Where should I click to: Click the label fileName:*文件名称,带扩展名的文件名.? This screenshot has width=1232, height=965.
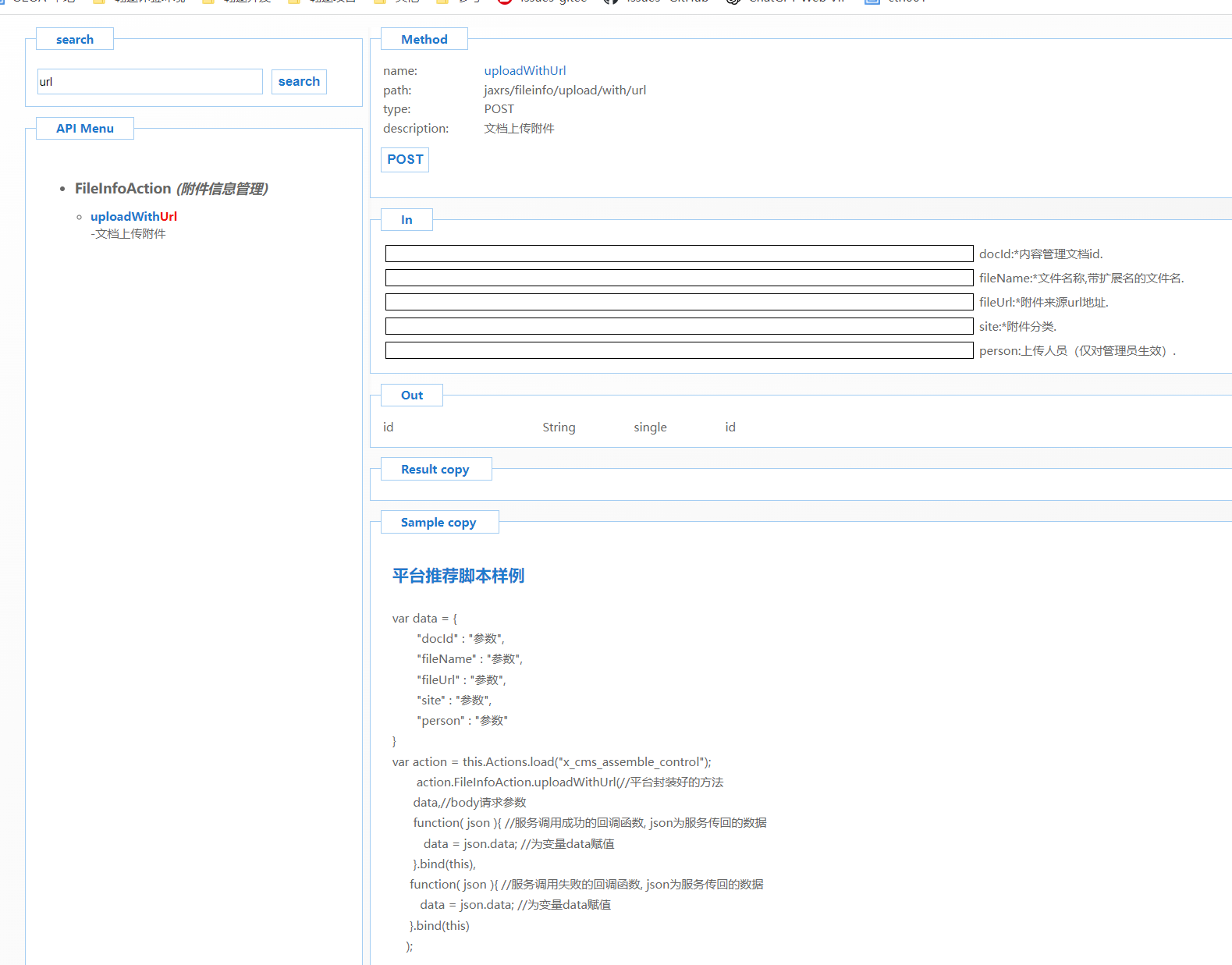point(1081,279)
